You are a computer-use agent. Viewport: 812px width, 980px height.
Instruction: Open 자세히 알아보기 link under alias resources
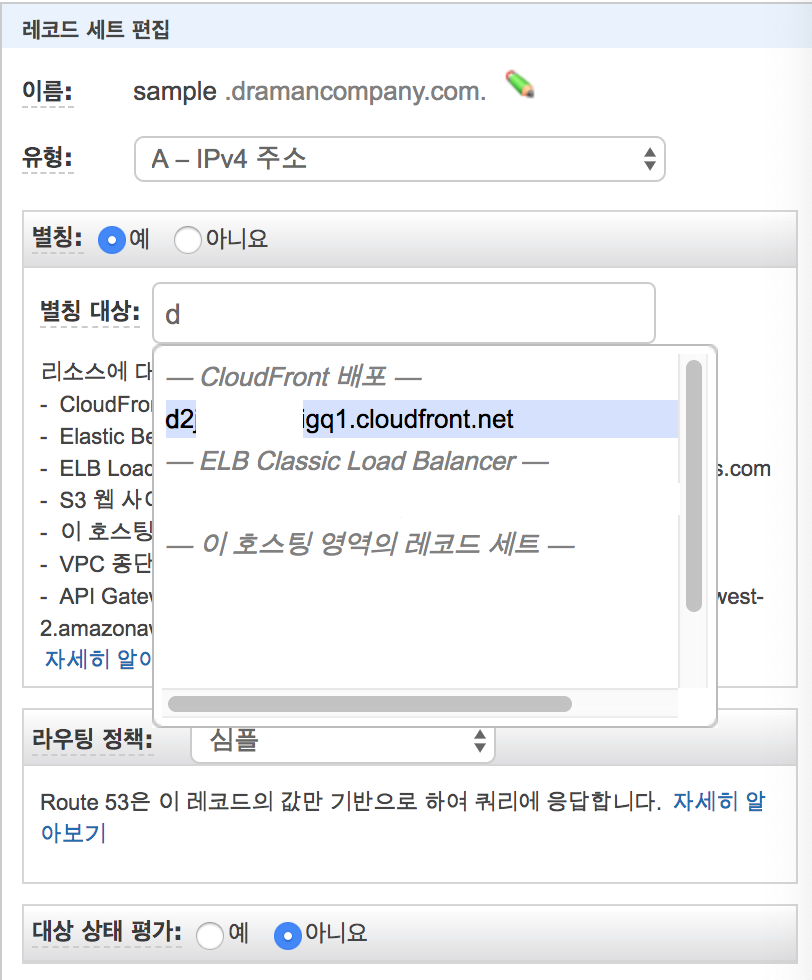click(98, 659)
